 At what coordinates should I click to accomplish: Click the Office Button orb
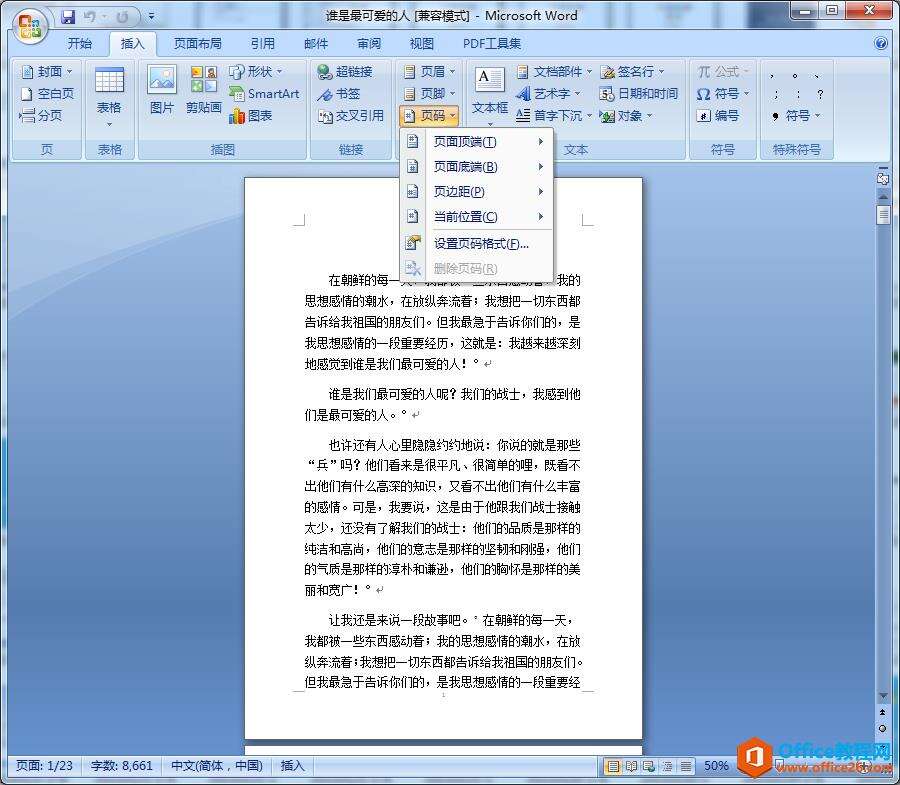[30, 26]
